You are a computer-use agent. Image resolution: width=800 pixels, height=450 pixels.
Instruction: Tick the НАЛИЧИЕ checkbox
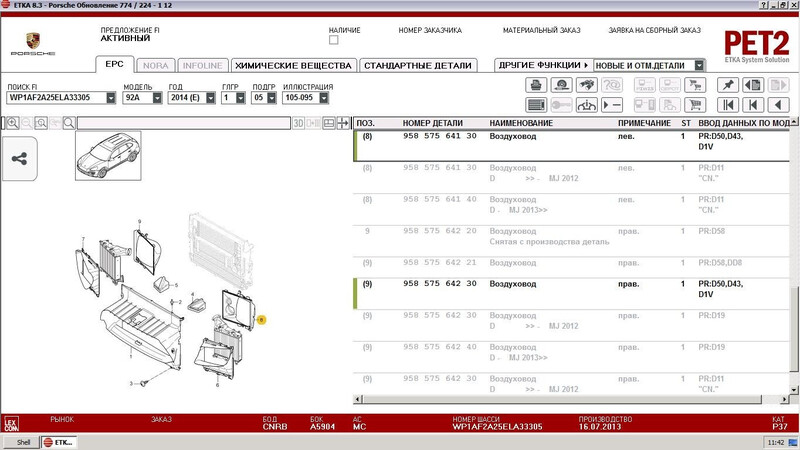[x=334, y=40]
